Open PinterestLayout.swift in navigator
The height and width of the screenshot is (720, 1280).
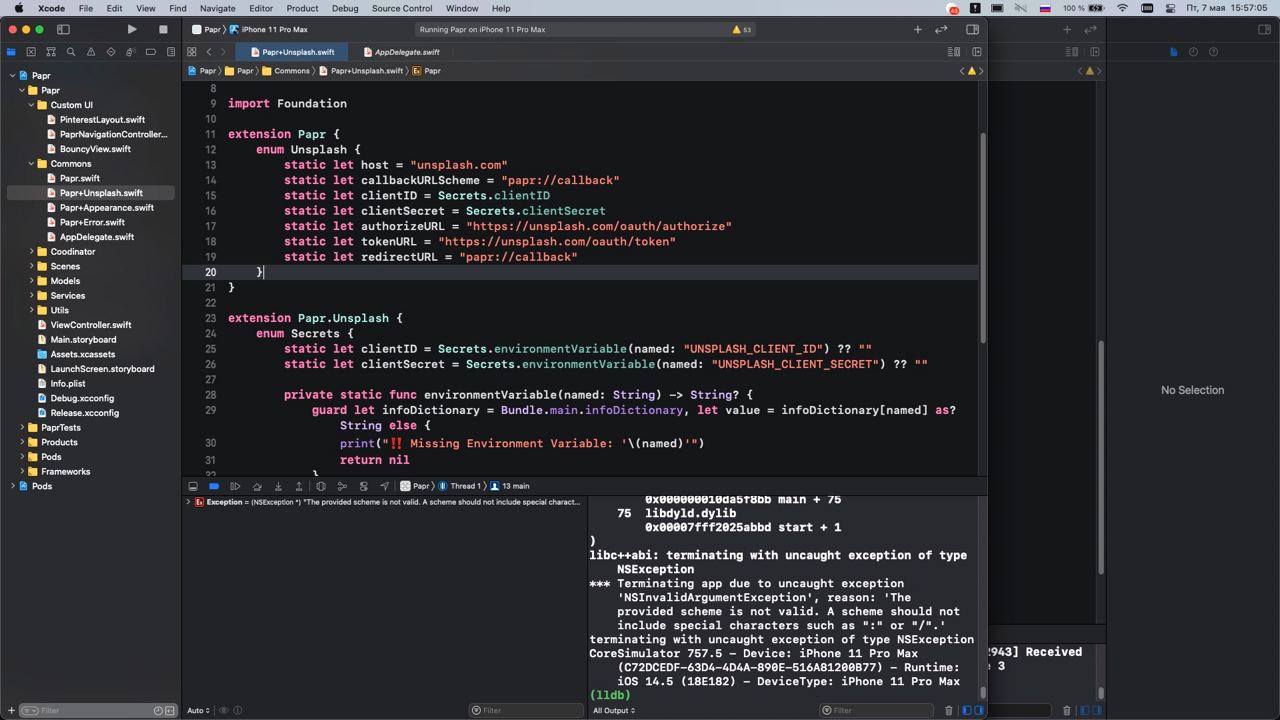[102, 120]
